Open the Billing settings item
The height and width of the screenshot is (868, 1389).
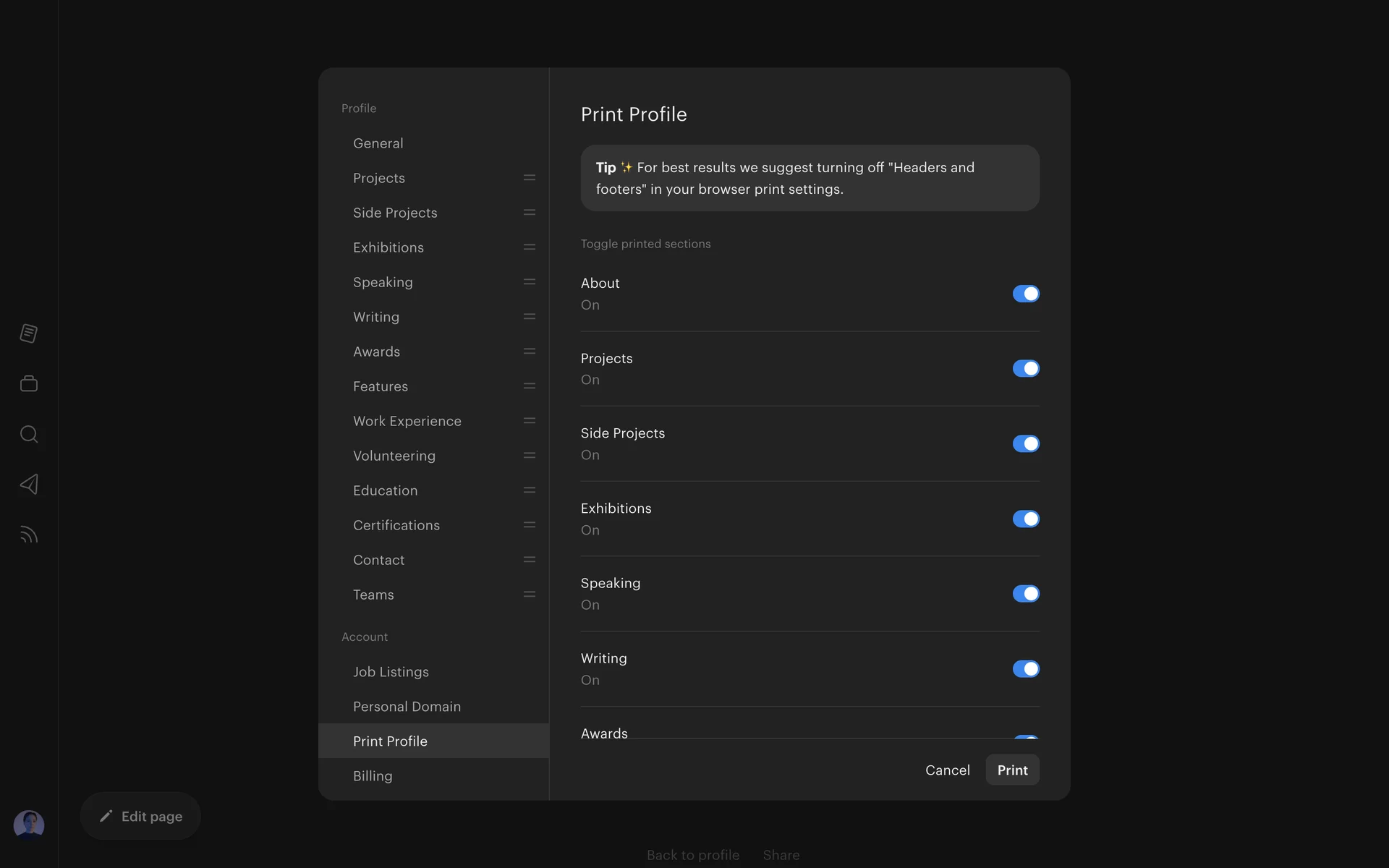pyautogui.click(x=373, y=776)
